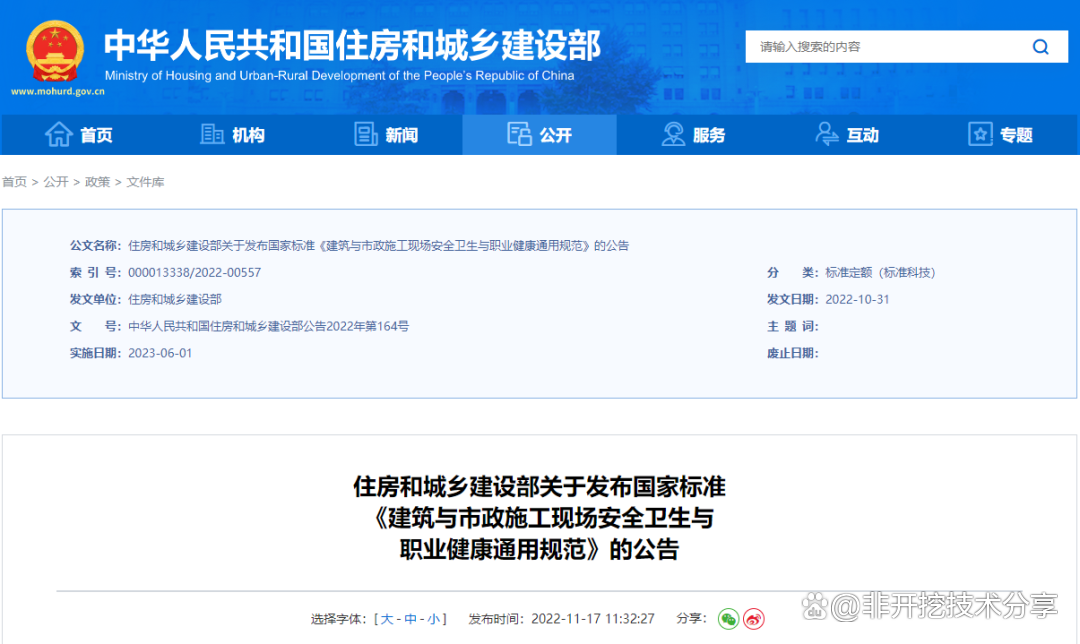The width and height of the screenshot is (1080, 644).
Task: Click the 主题词 field label
Action: 793,326
